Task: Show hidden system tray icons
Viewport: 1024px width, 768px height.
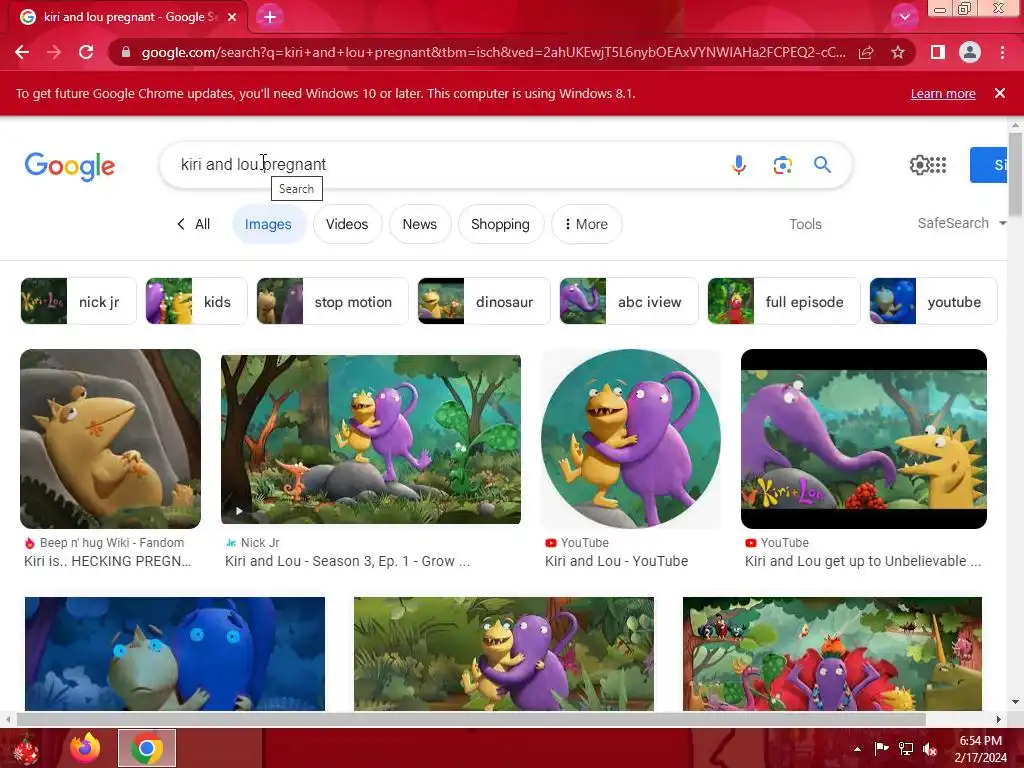Action: coord(857,749)
